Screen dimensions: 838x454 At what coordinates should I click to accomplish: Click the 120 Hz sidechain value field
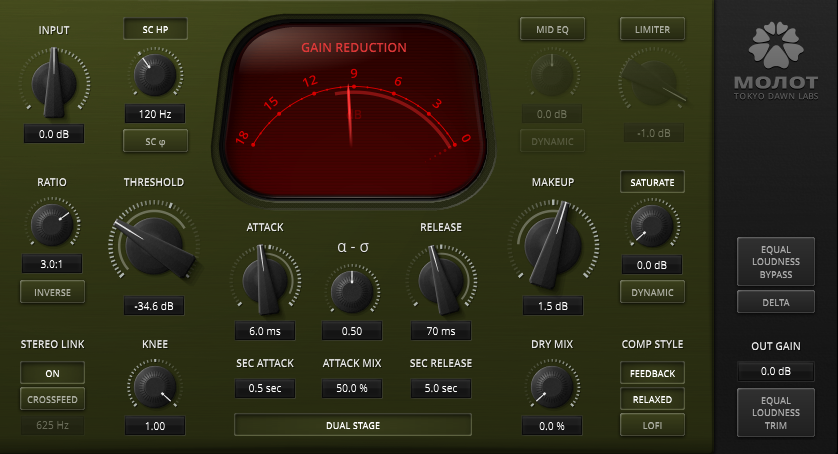155,114
